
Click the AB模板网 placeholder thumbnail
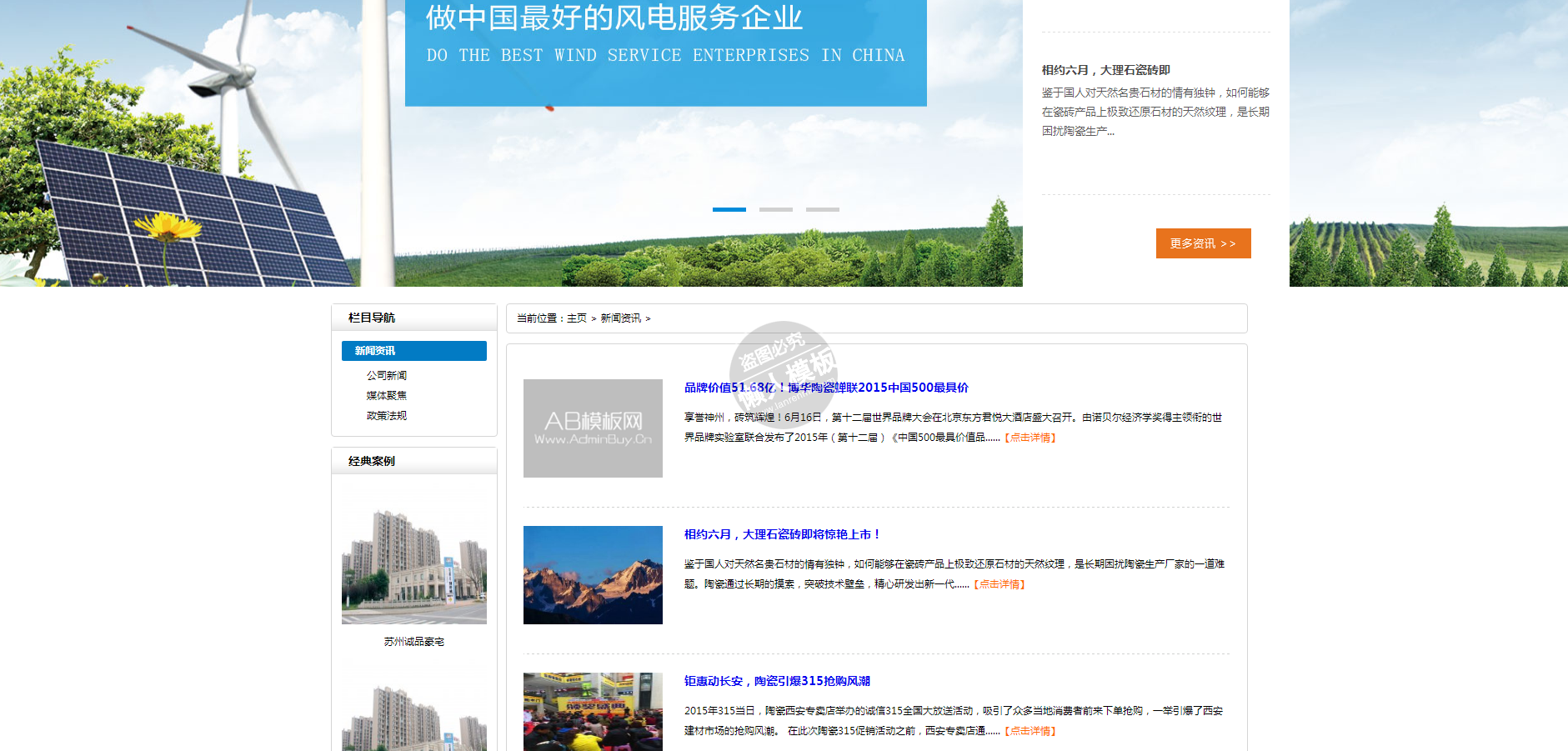click(x=593, y=428)
